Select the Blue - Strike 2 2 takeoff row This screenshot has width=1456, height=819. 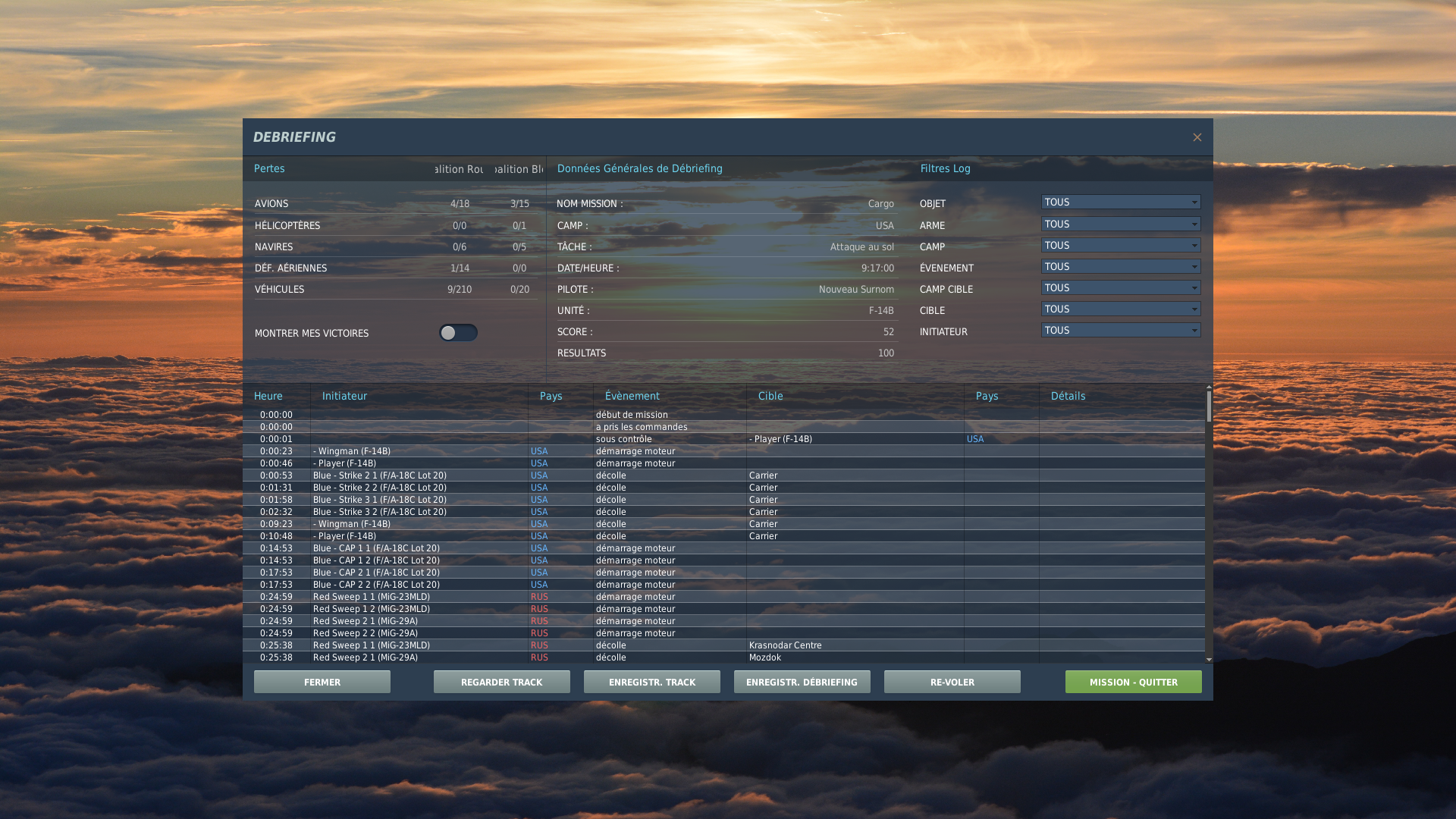(x=723, y=488)
